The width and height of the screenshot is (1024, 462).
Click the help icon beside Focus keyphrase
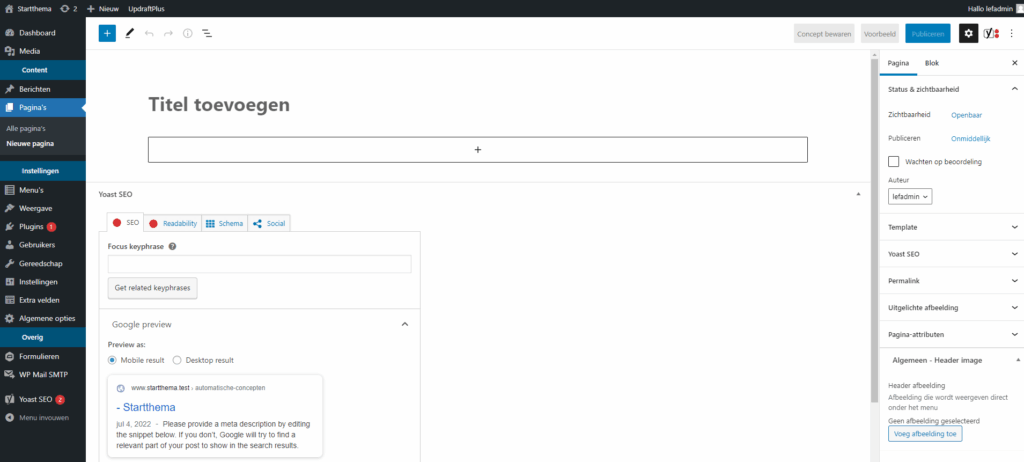[x=173, y=246]
